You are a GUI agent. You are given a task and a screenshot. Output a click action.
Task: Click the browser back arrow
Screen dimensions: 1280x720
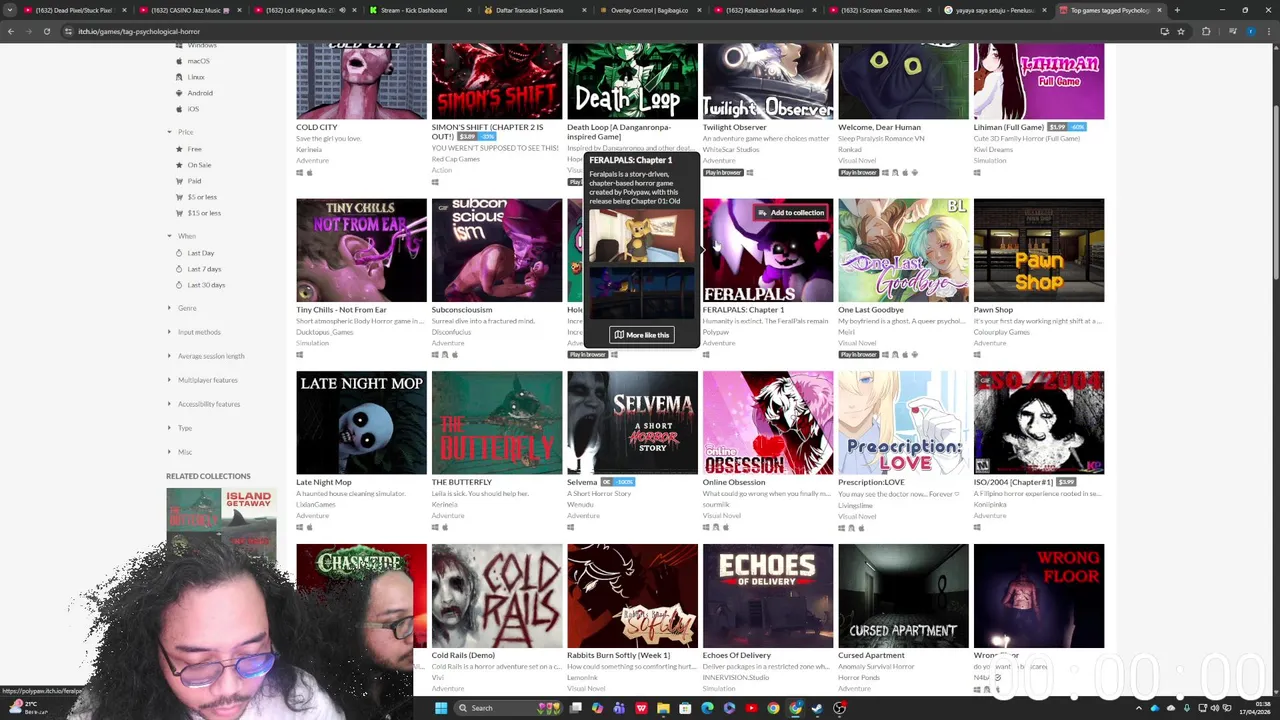(11, 31)
